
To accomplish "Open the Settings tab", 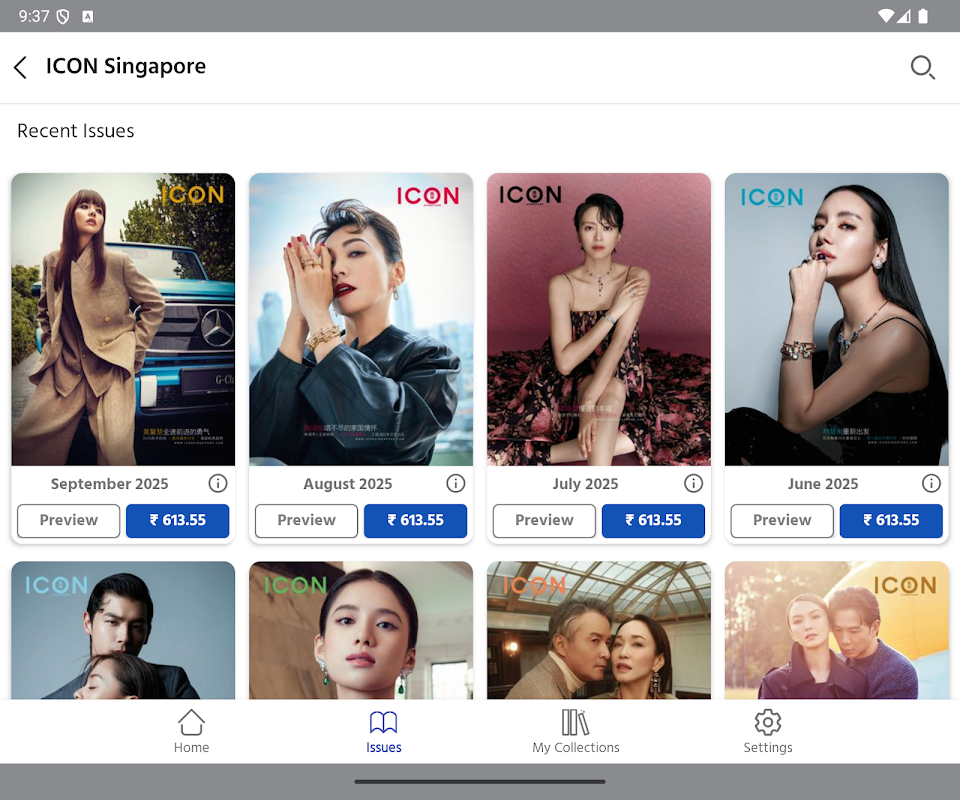I will 768,731.
